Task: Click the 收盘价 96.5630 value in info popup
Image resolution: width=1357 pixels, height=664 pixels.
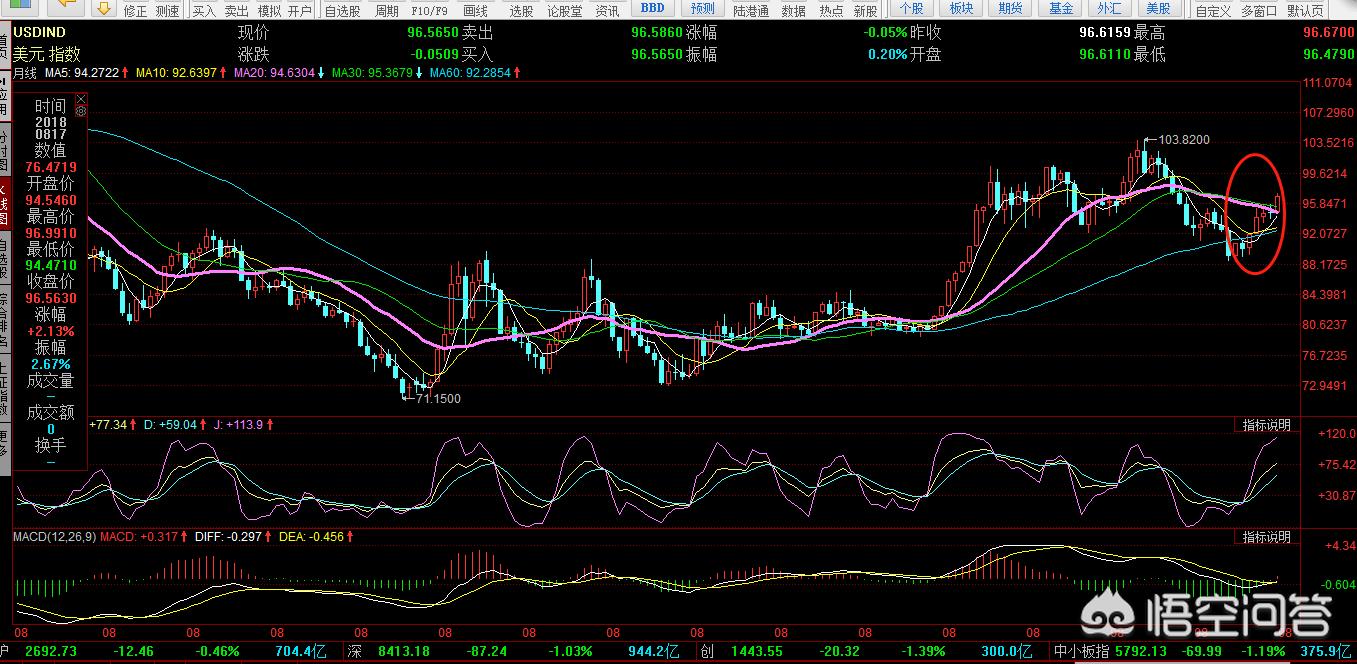Action: click(x=50, y=298)
